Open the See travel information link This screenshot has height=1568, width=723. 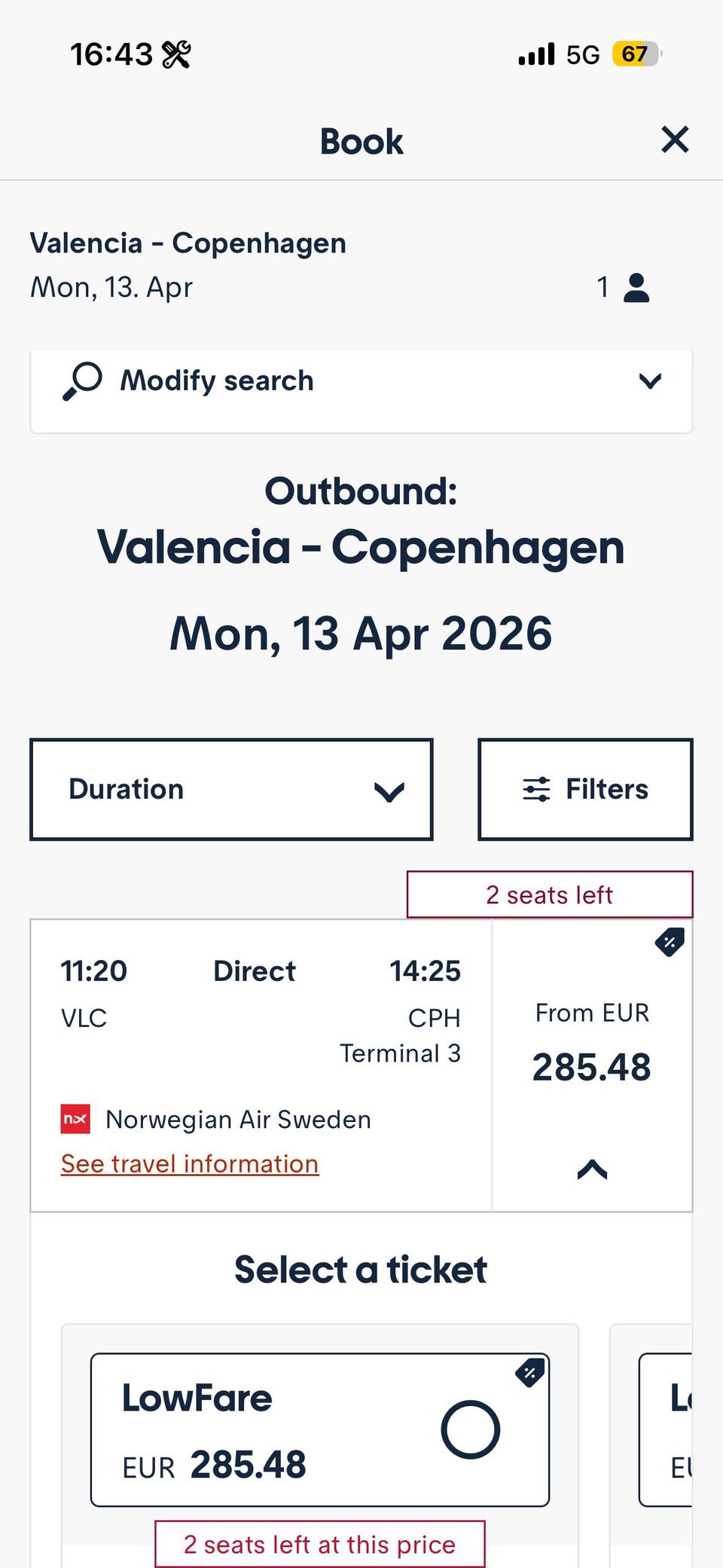click(x=190, y=1164)
